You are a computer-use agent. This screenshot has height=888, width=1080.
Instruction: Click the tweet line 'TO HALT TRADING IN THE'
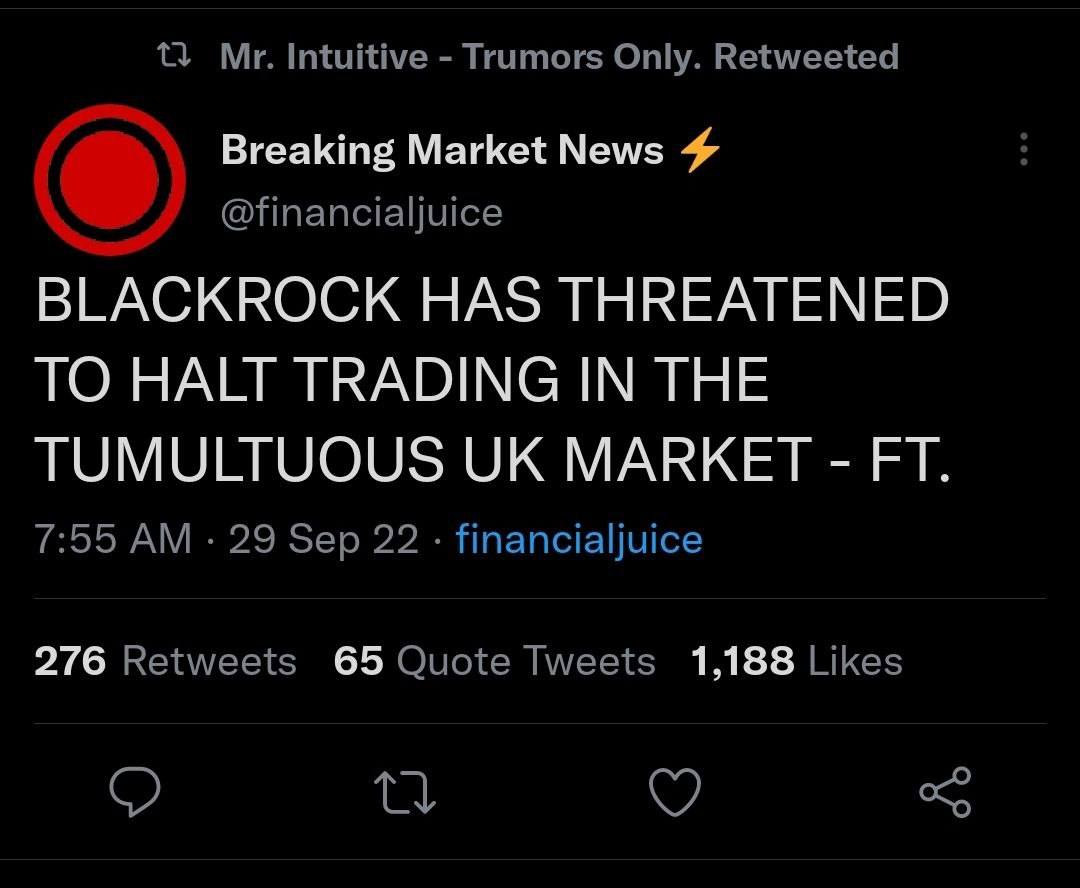pyautogui.click(x=402, y=380)
